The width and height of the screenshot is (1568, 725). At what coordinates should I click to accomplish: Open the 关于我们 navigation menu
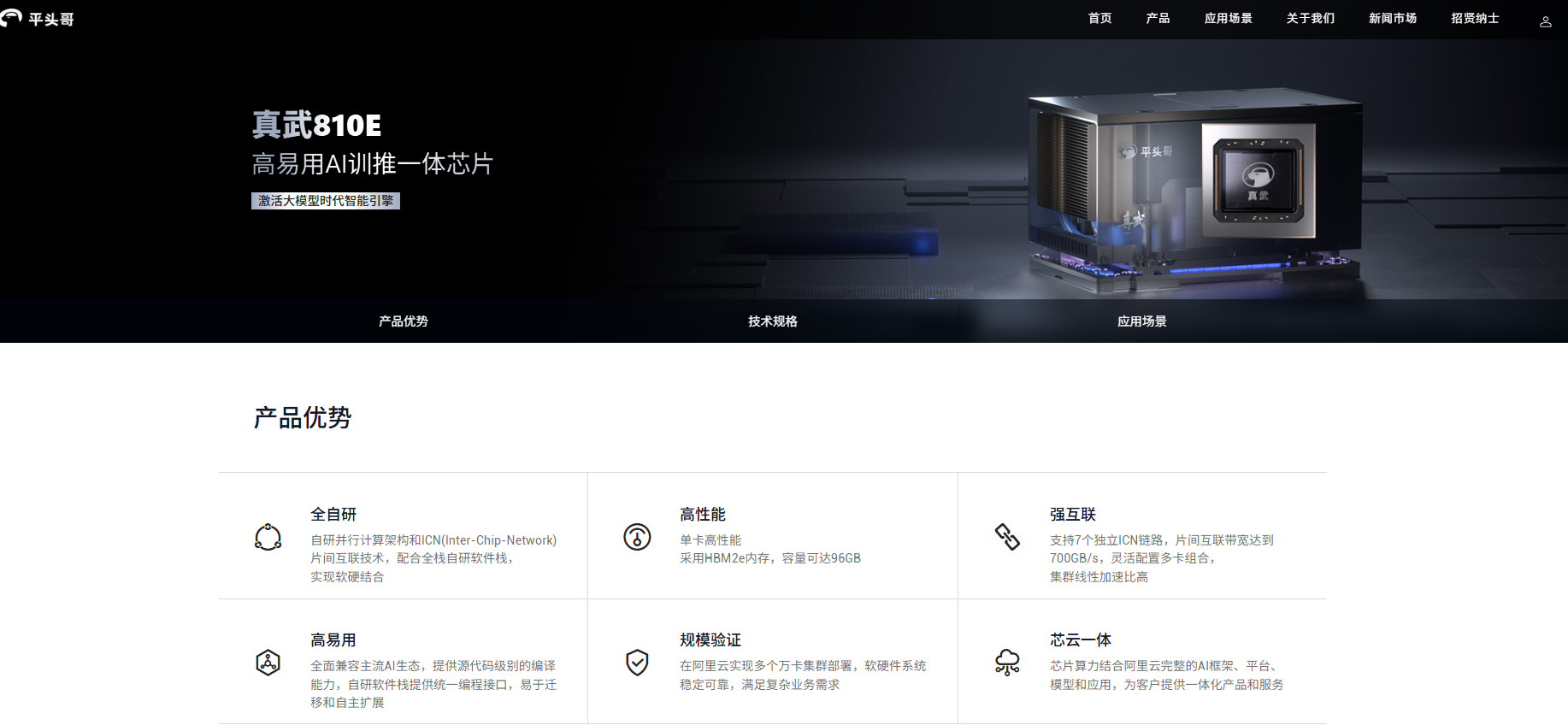click(1310, 19)
